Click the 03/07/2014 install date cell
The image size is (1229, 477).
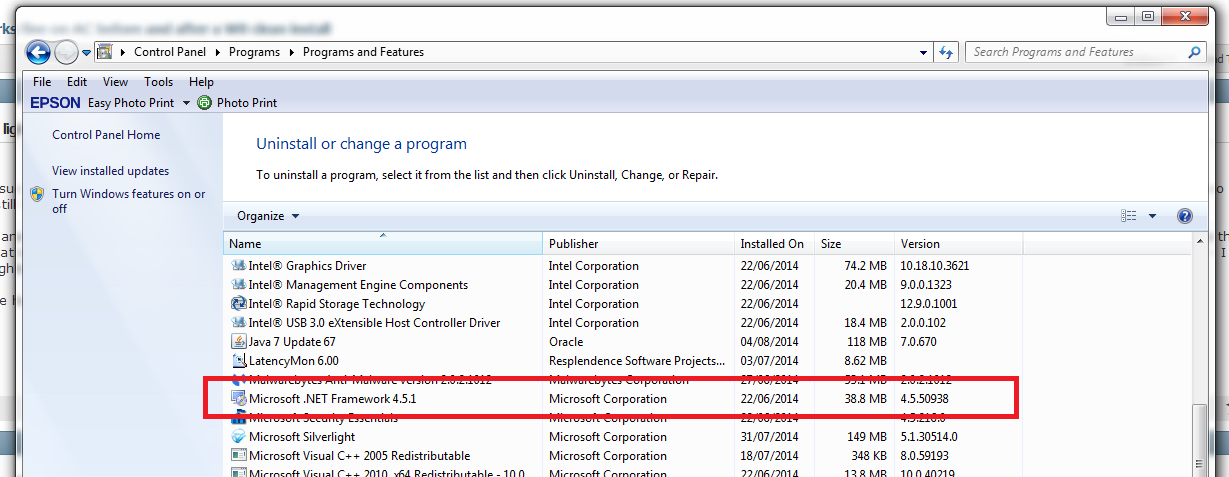click(769, 361)
